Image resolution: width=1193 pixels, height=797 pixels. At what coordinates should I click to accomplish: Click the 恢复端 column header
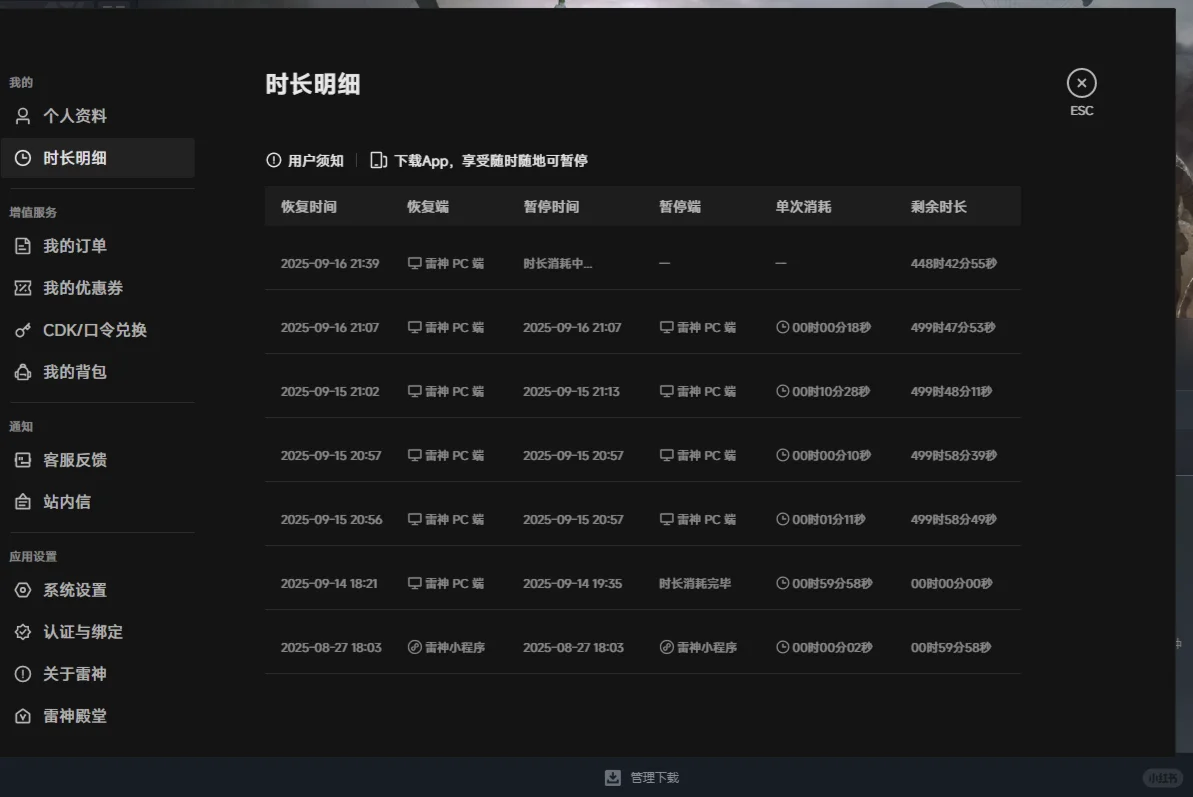[x=428, y=207]
